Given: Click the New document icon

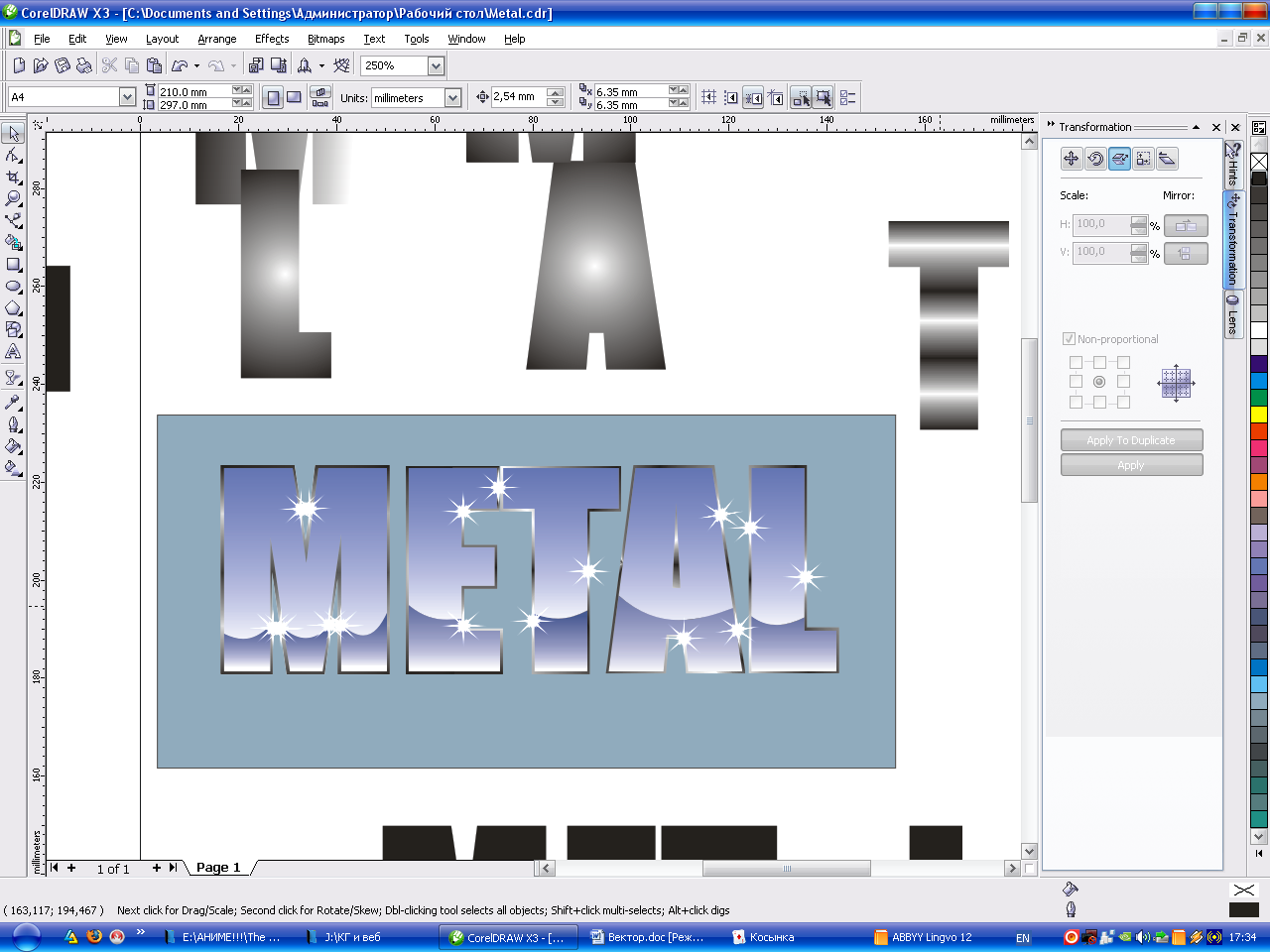Looking at the screenshot, I should pyautogui.click(x=19, y=65).
